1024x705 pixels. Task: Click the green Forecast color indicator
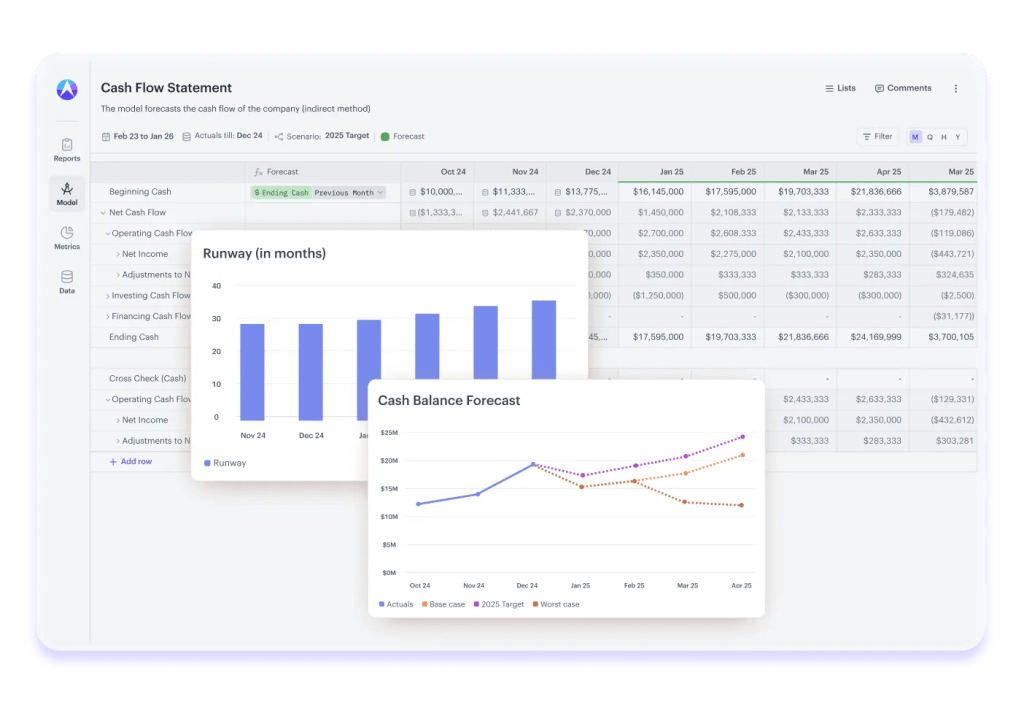click(x=385, y=137)
